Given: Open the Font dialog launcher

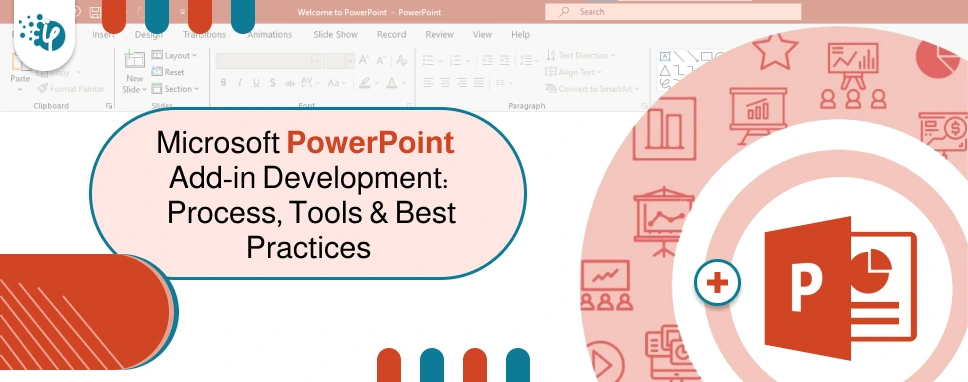Looking at the screenshot, I should [409, 106].
